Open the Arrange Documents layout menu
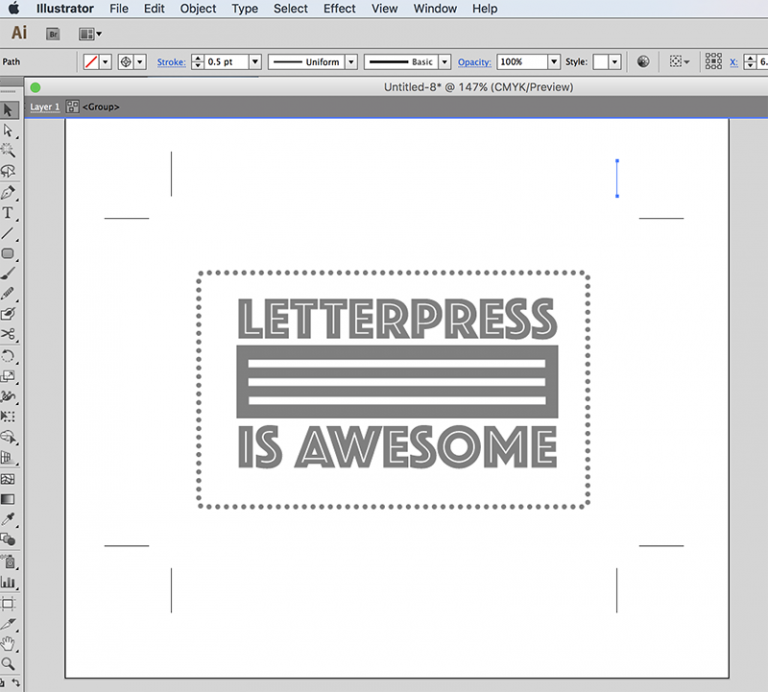Viewport: 768px width, 692px height. (x=90, y=34)
